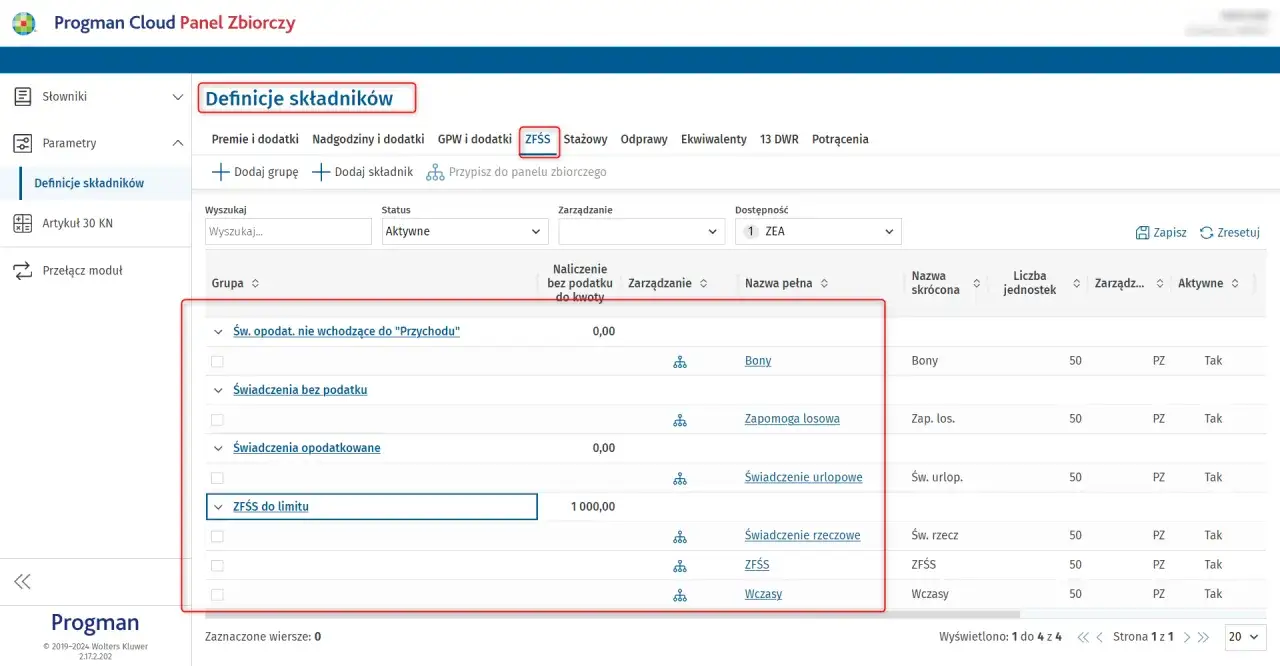
Task: Click the Dodaj składnik button
Action: (x=363, y=172)
